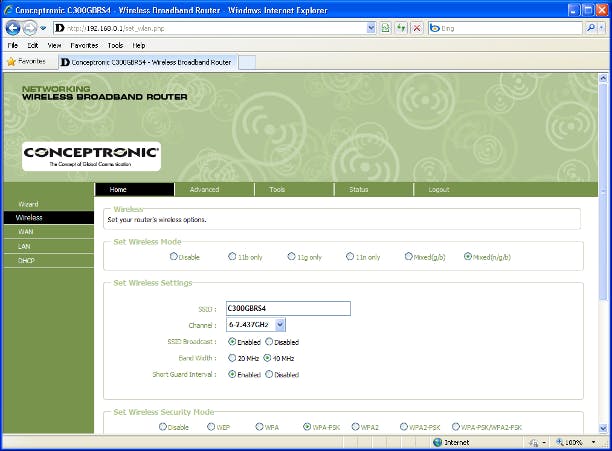The width and height of the screenshot is (612, 451).
Task: Switch to the Advanced navigation tab
Action: click(214, 190)
